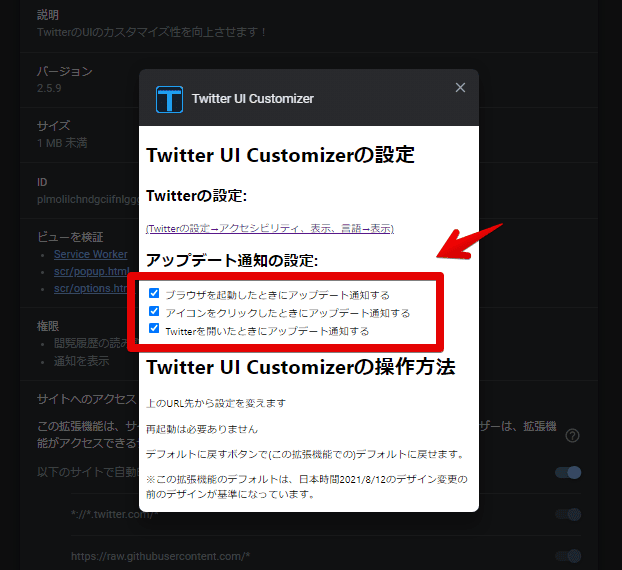The width and height of the screenshot is (622, 570).
Task: Click the text 再起動は必要ありません
Action: click(202, 429)
